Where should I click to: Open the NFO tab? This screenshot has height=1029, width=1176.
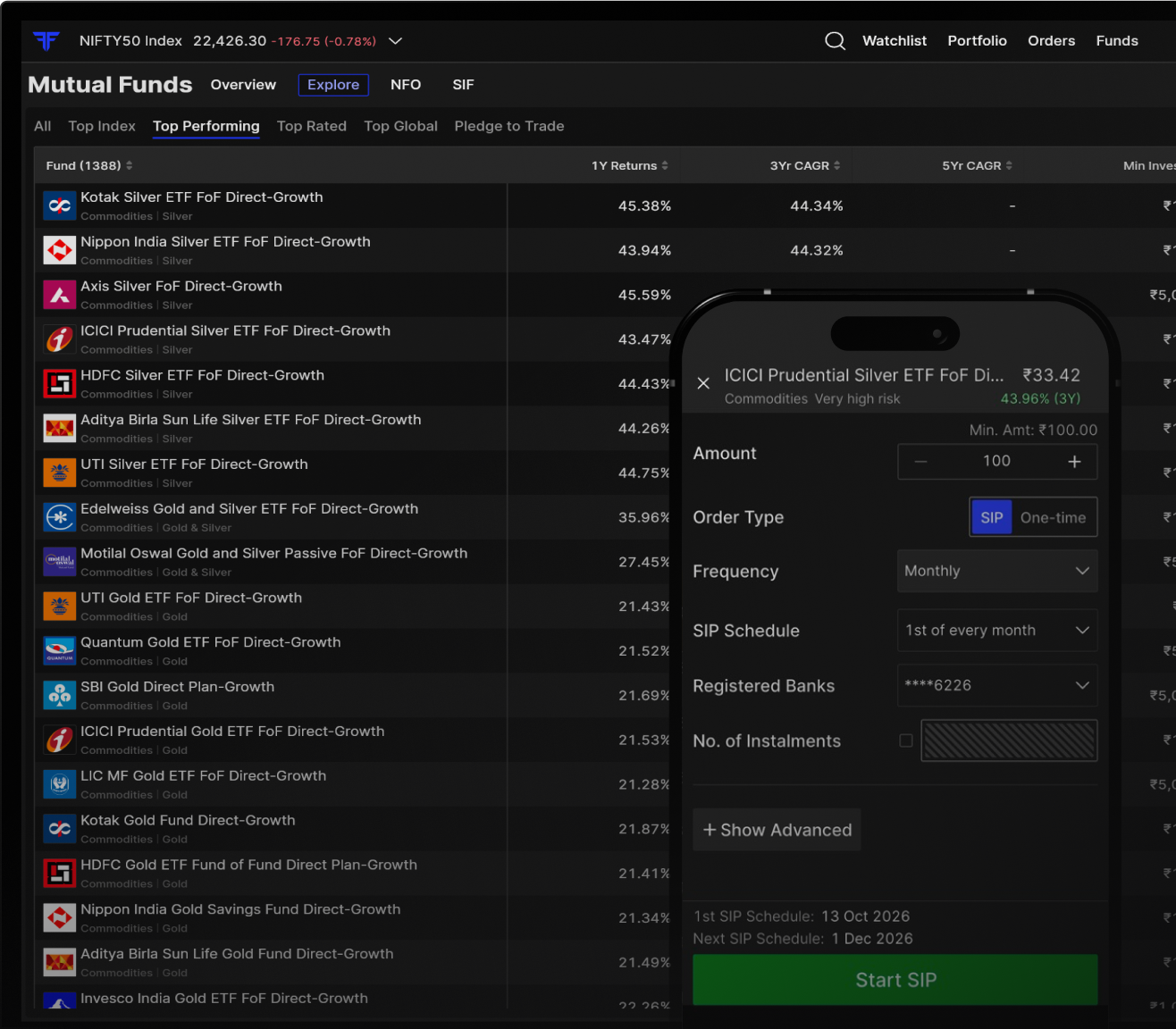click(406, 85)
